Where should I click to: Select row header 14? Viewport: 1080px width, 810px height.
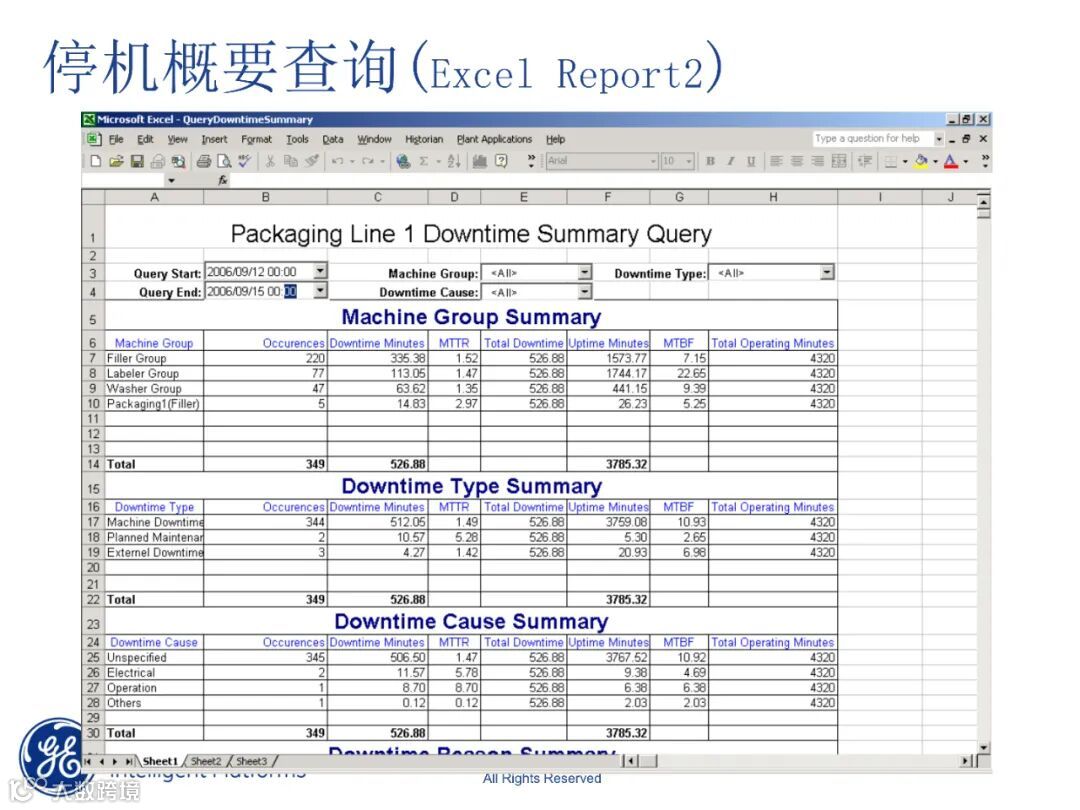click(93, 464)
